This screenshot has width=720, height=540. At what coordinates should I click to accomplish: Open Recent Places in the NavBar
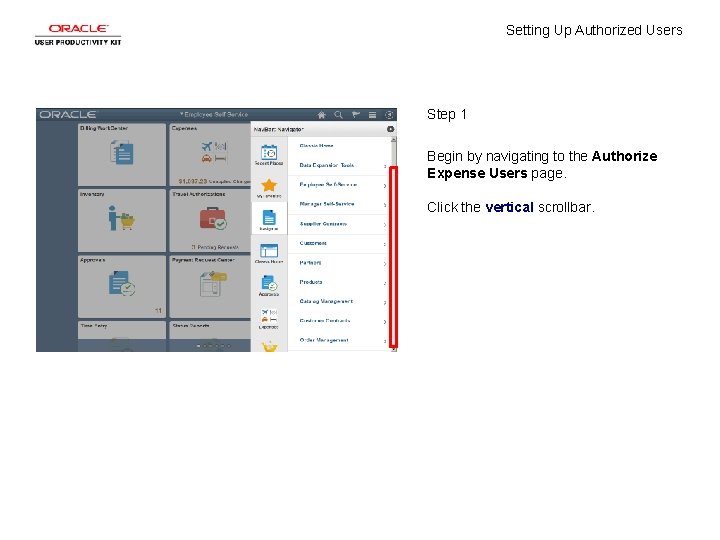tap(269, 155)
